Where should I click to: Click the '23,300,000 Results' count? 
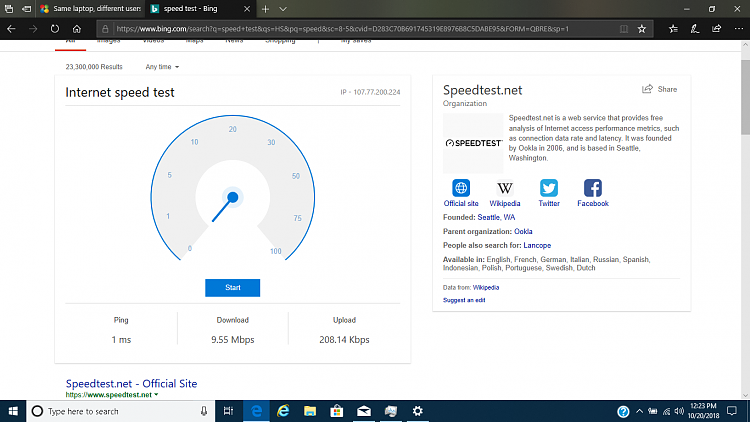tap(94, 67)
